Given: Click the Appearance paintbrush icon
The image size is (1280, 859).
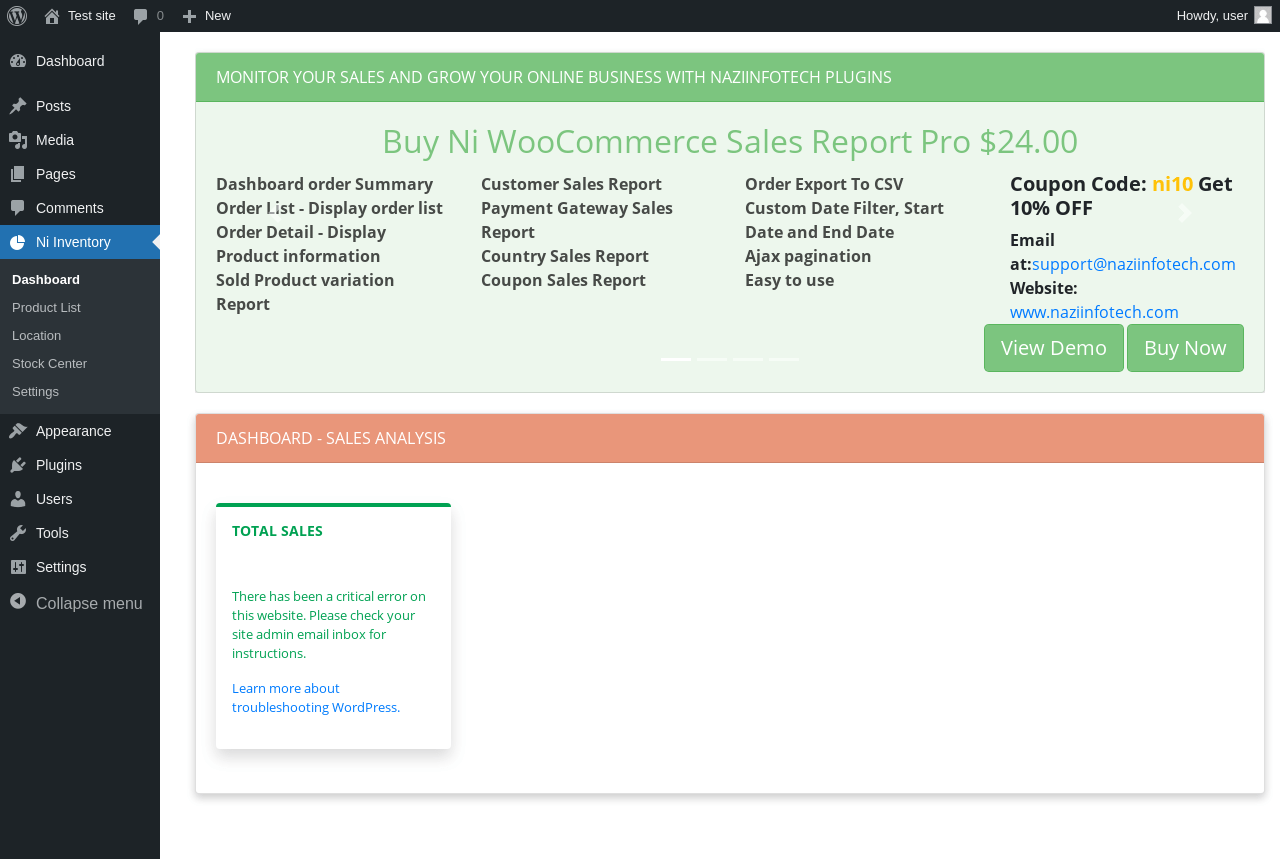Looking at the screenshot, I should tap(18, 431).
